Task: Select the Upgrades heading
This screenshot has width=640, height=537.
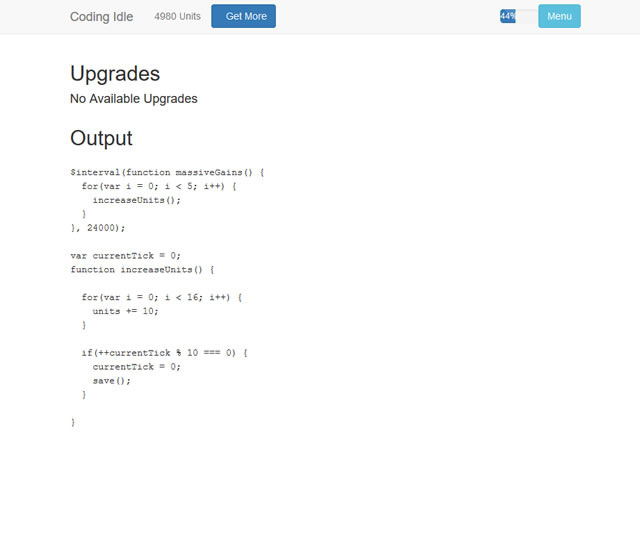Action: coord(115,74)
